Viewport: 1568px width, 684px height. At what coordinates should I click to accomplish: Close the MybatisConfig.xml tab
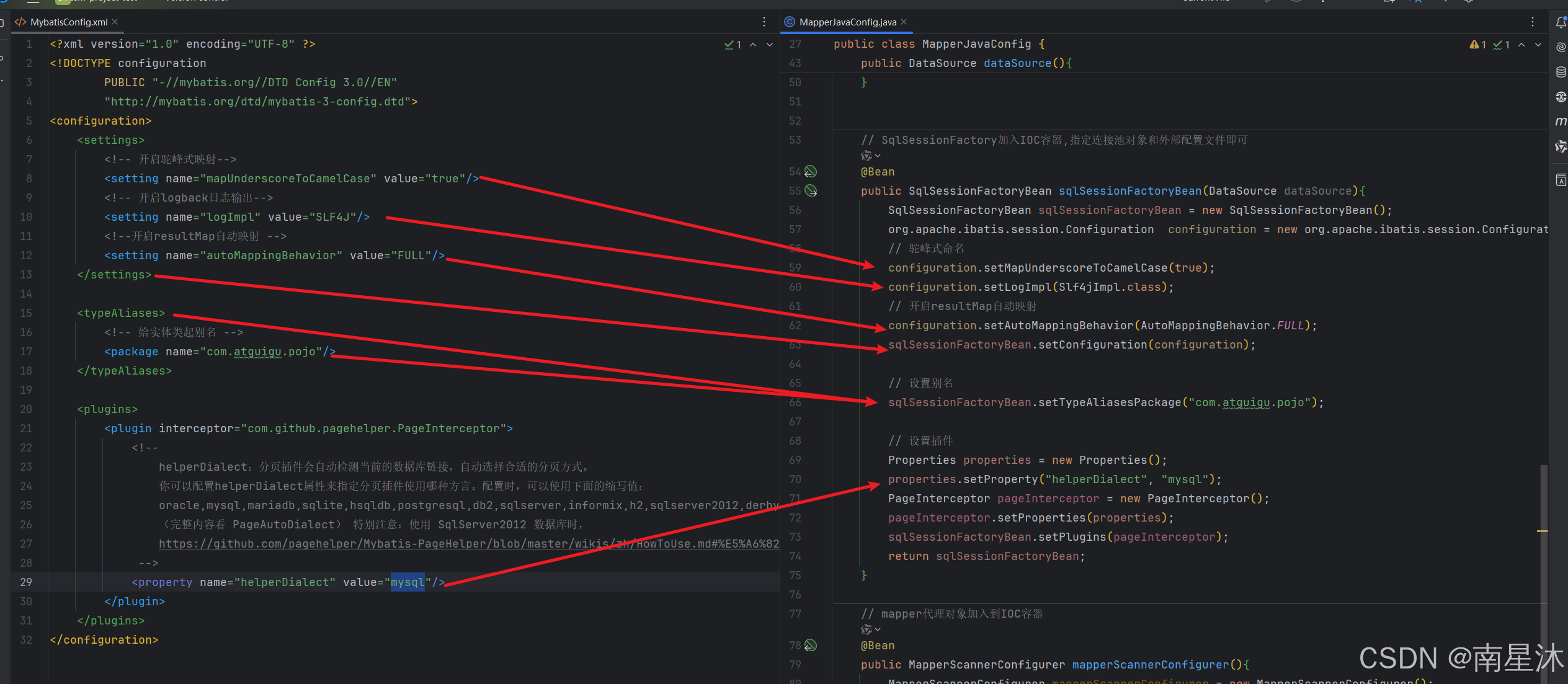[x=115, y=22]
